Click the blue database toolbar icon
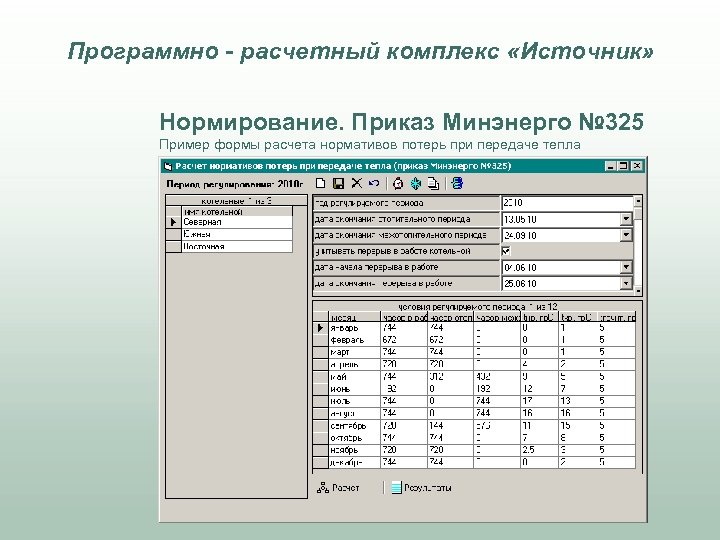 pos(457,183)
